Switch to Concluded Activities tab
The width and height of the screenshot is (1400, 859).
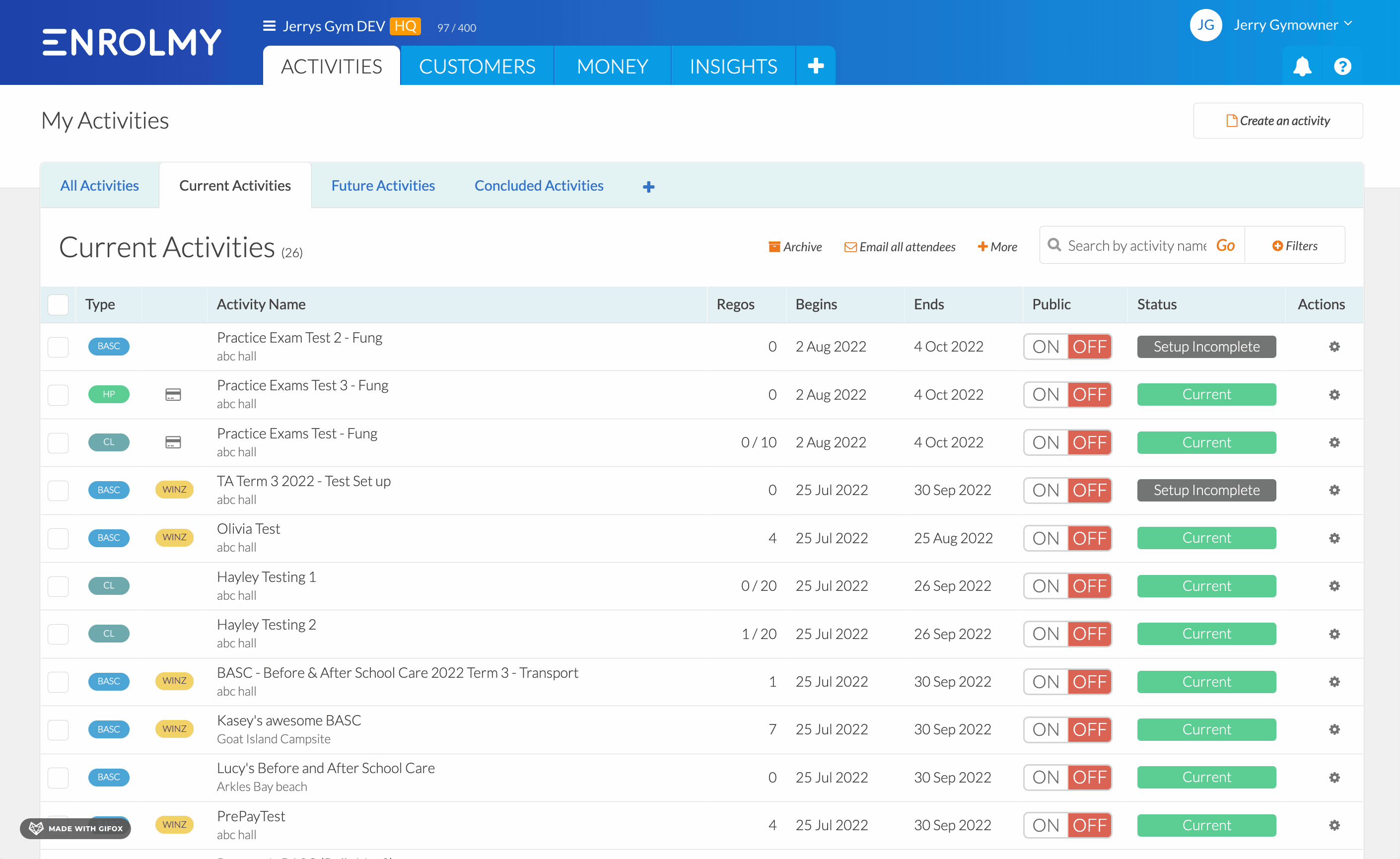539,186
